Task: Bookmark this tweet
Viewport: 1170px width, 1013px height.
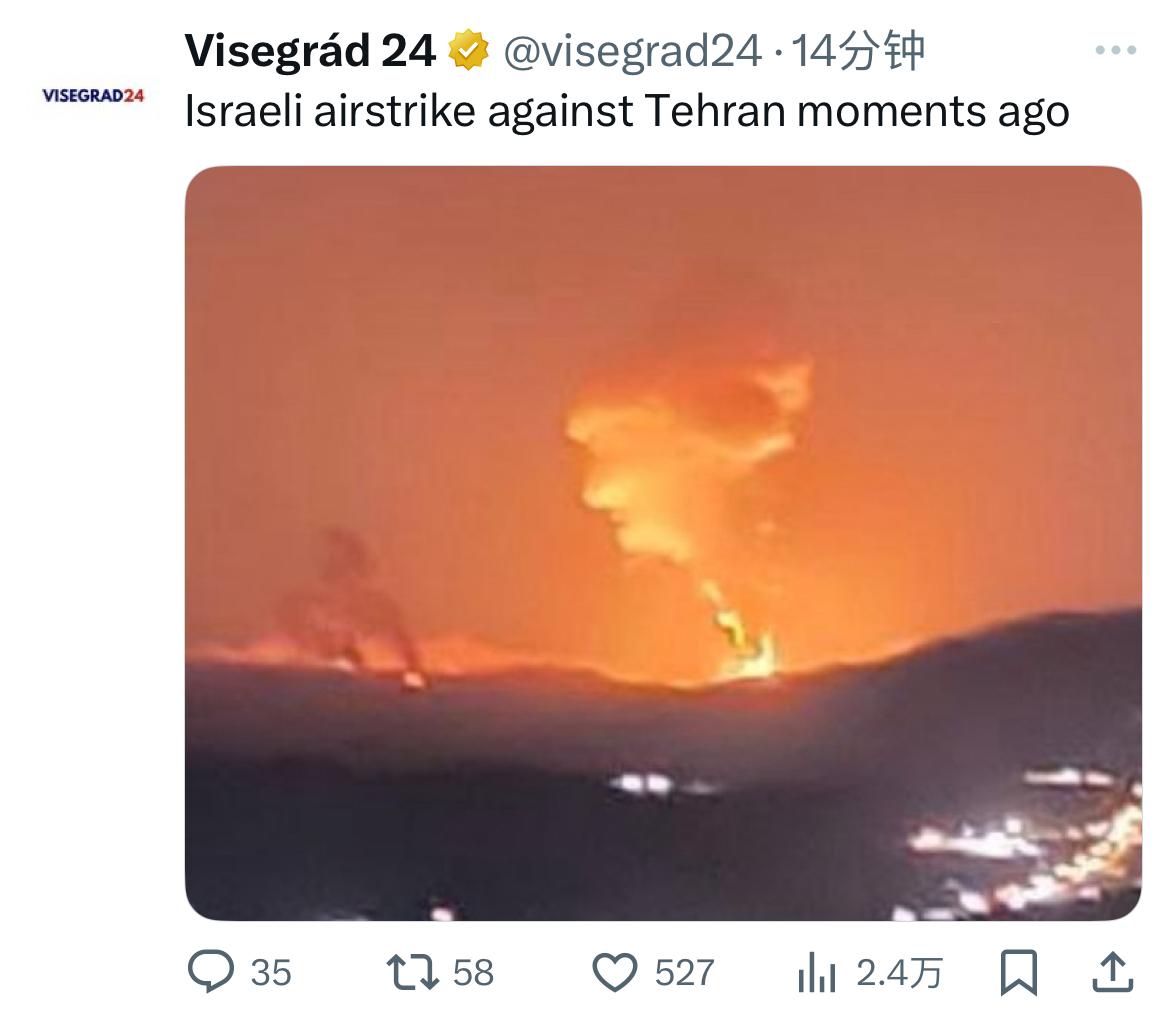Action: pyautogui.click(x=1019, y=972)
